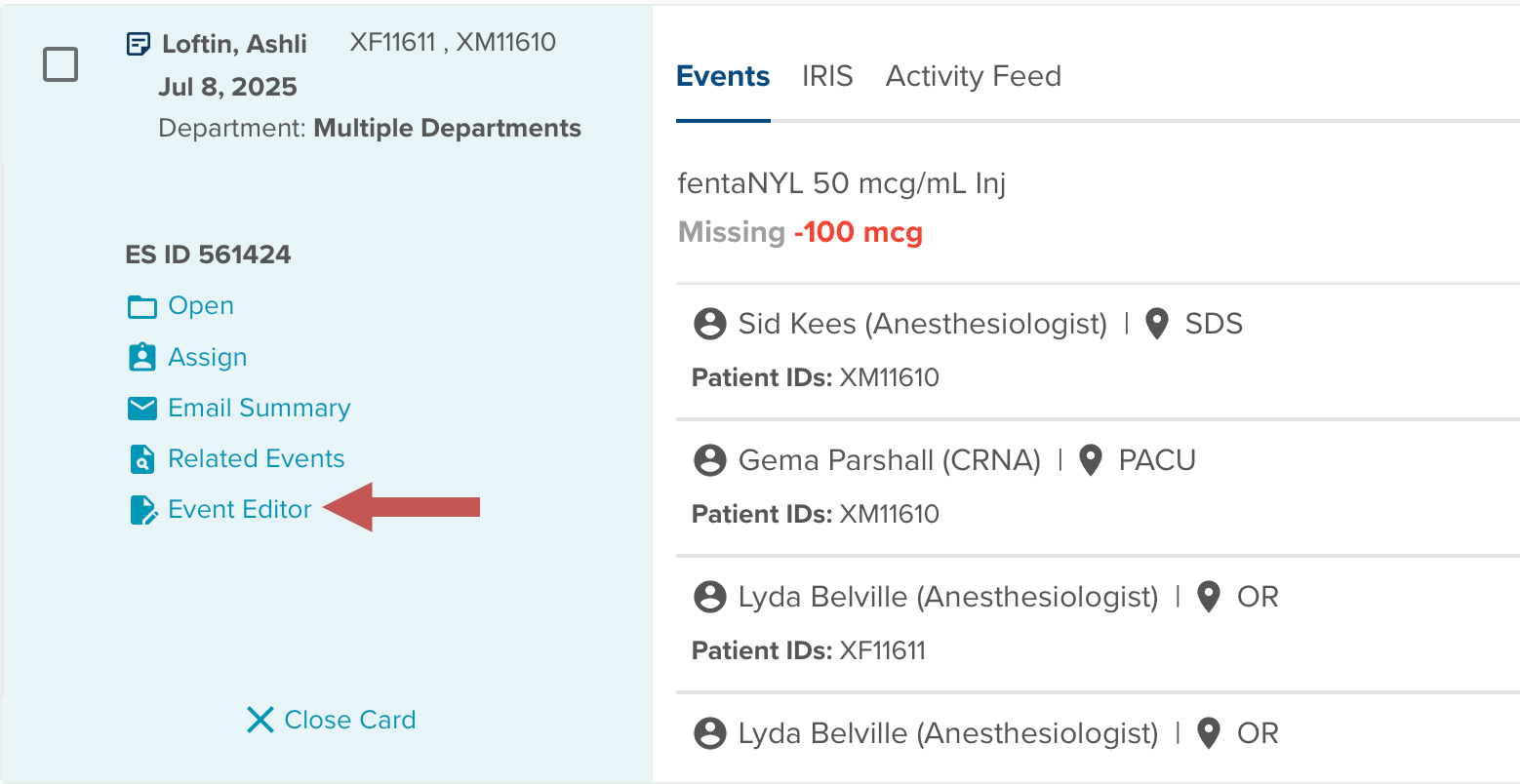Click person icon beside Gema Parshall

(x=710, y=460)
